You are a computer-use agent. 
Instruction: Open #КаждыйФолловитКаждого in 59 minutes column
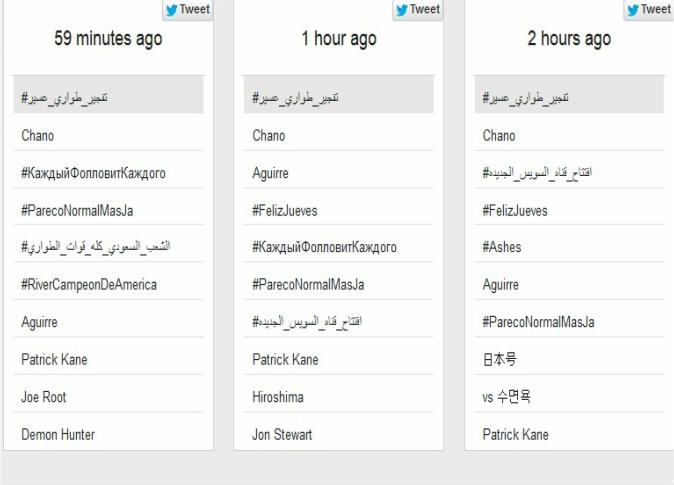(93, 173)
